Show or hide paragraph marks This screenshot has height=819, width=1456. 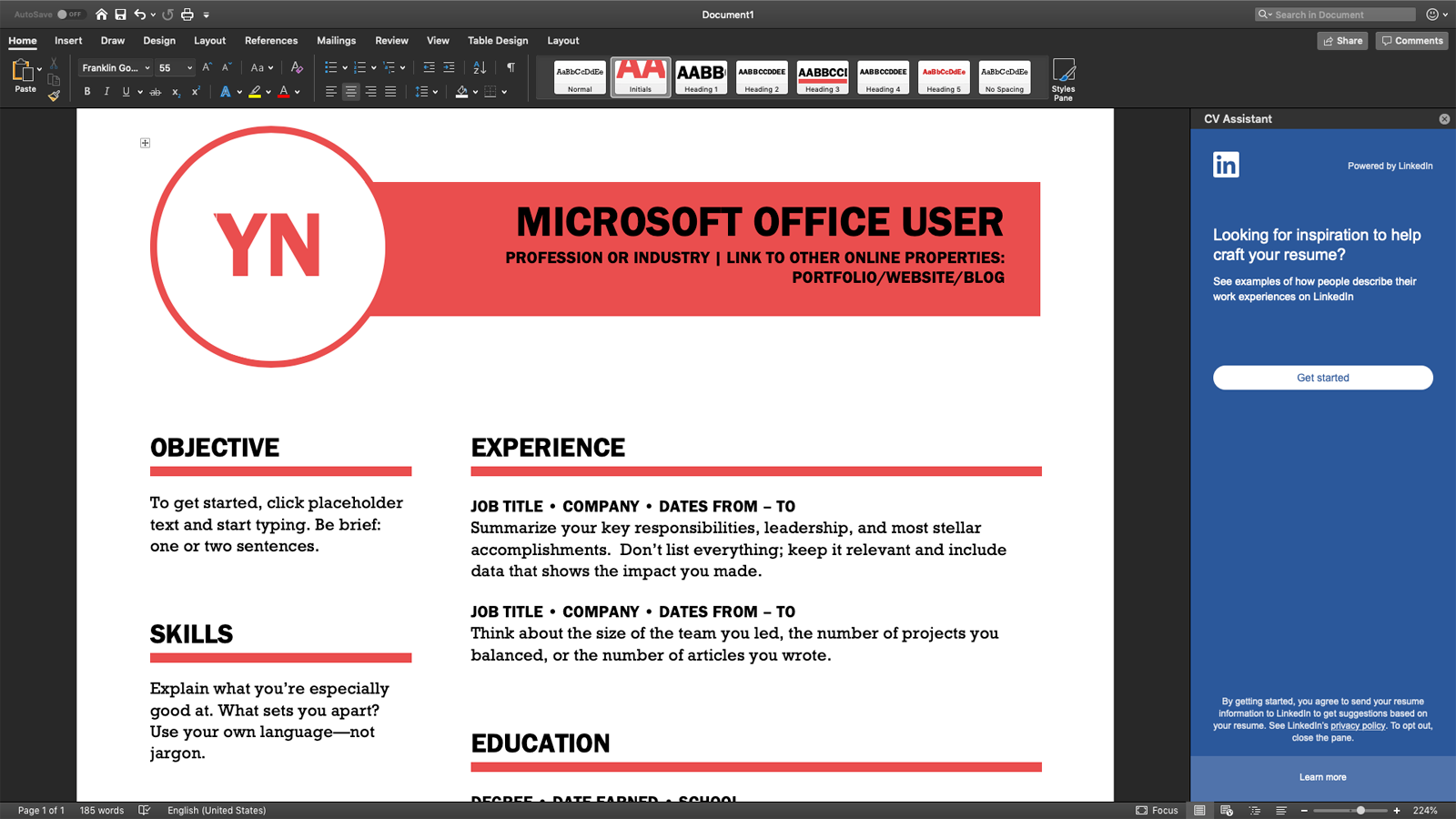pyautogui.click(x=511, y=67)
